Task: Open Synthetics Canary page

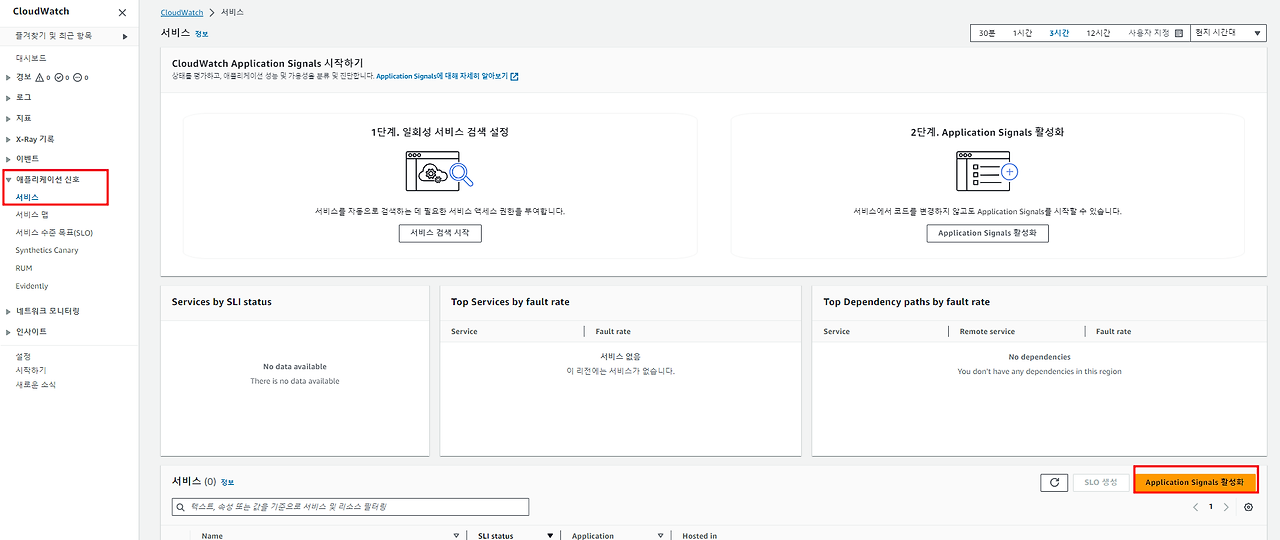Action: coord(47,250)
